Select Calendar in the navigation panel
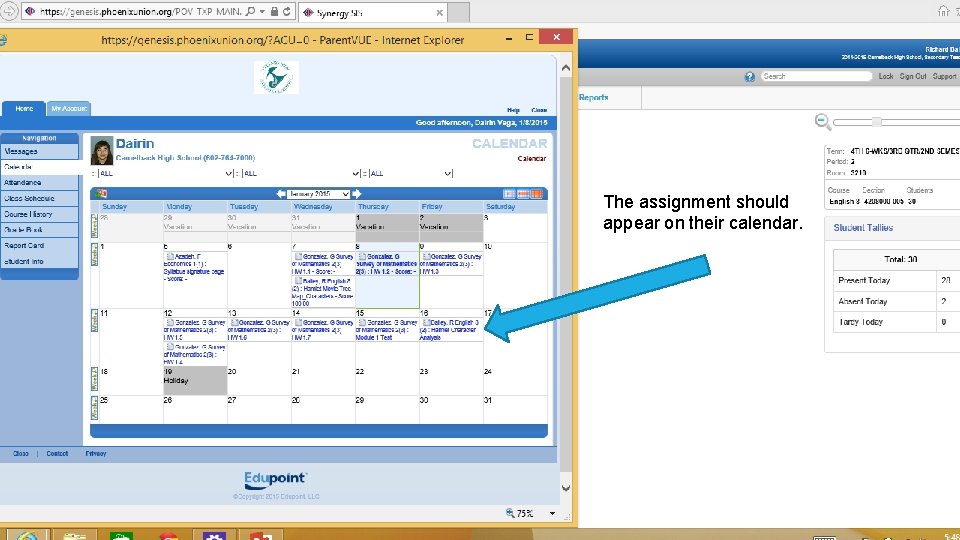The height and width of the screenshot is (540, 960). pos(40,167)
